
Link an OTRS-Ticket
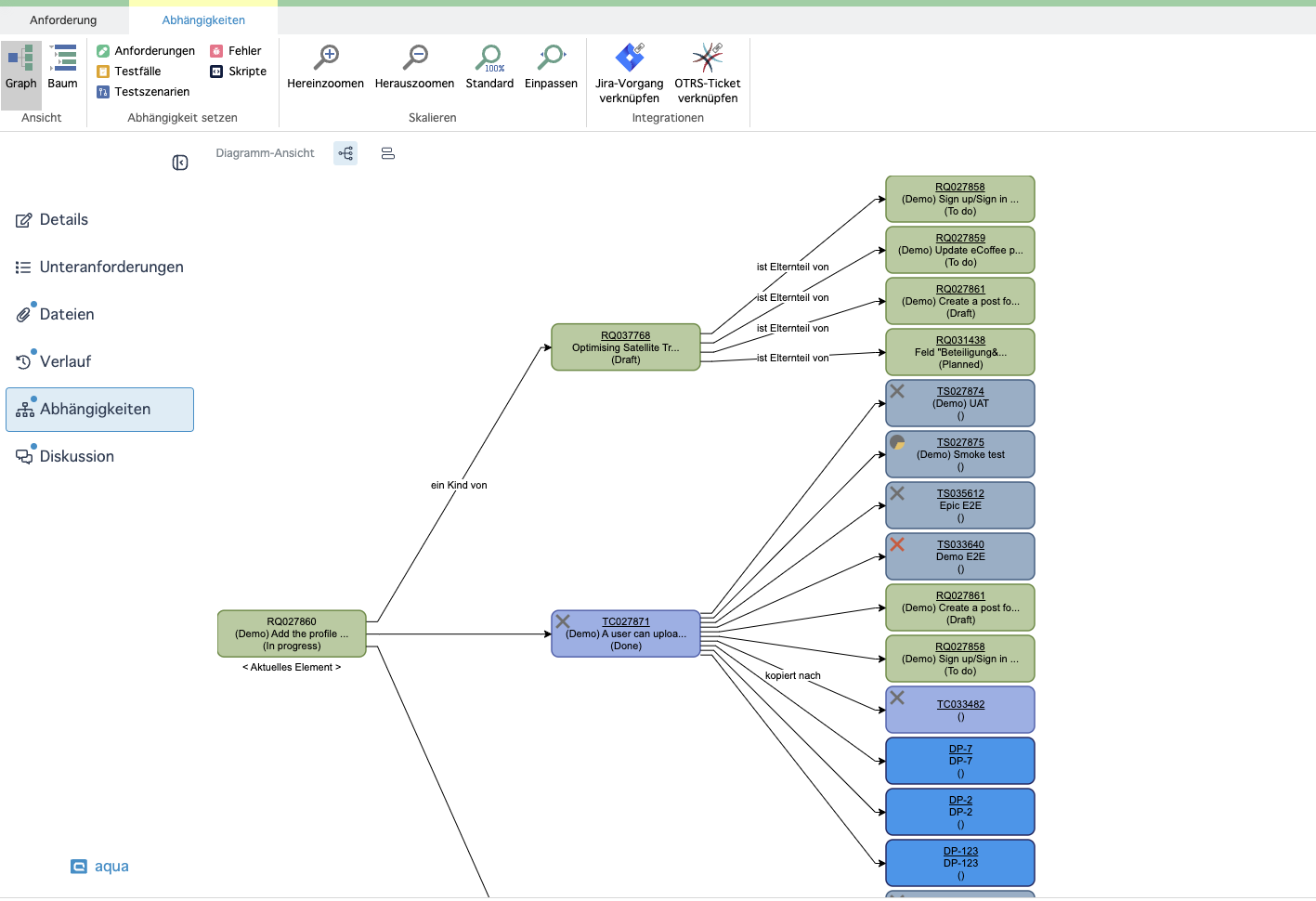[707, 59]
